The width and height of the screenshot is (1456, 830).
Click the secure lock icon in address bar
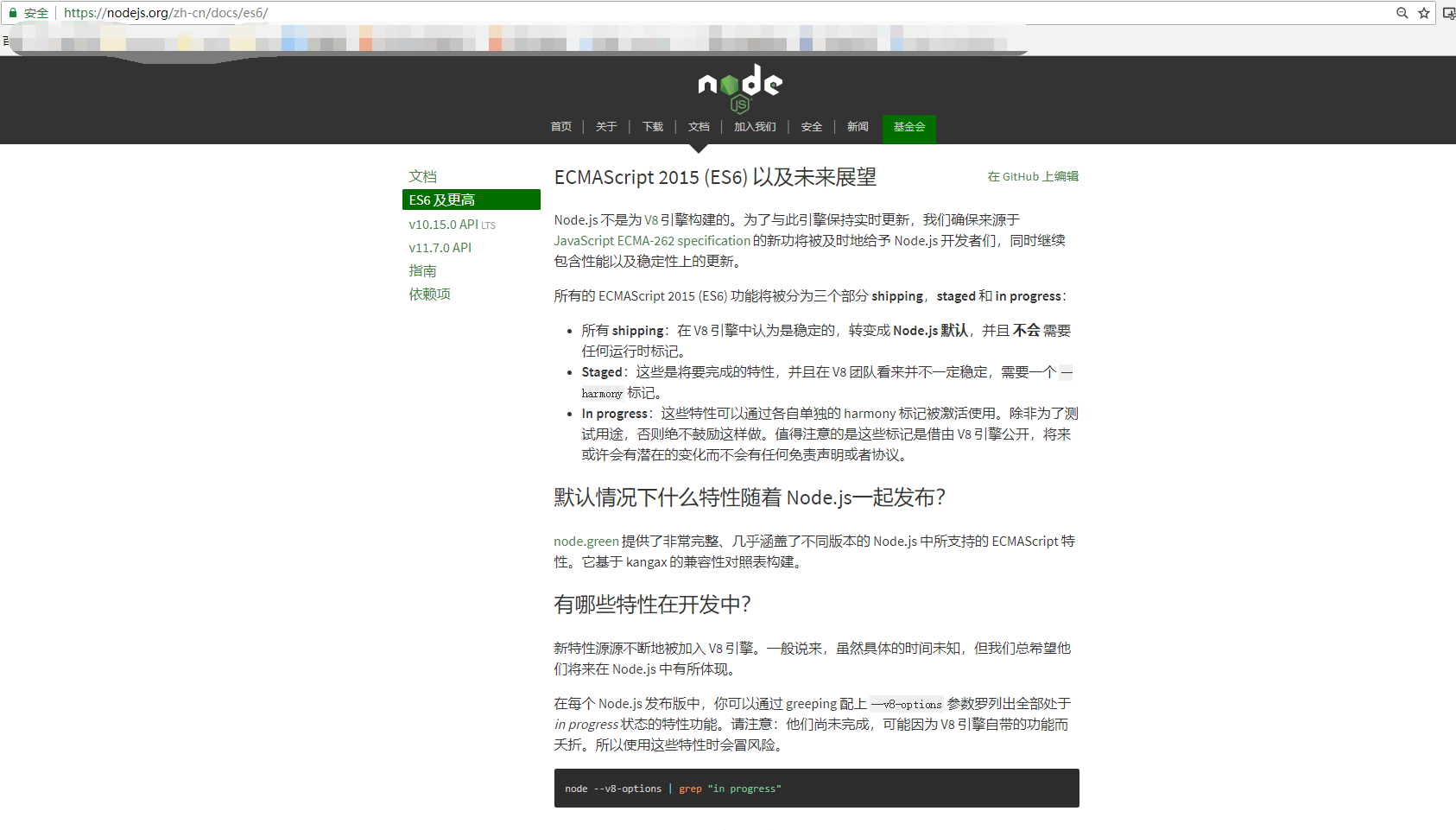(x=13, y=13)
